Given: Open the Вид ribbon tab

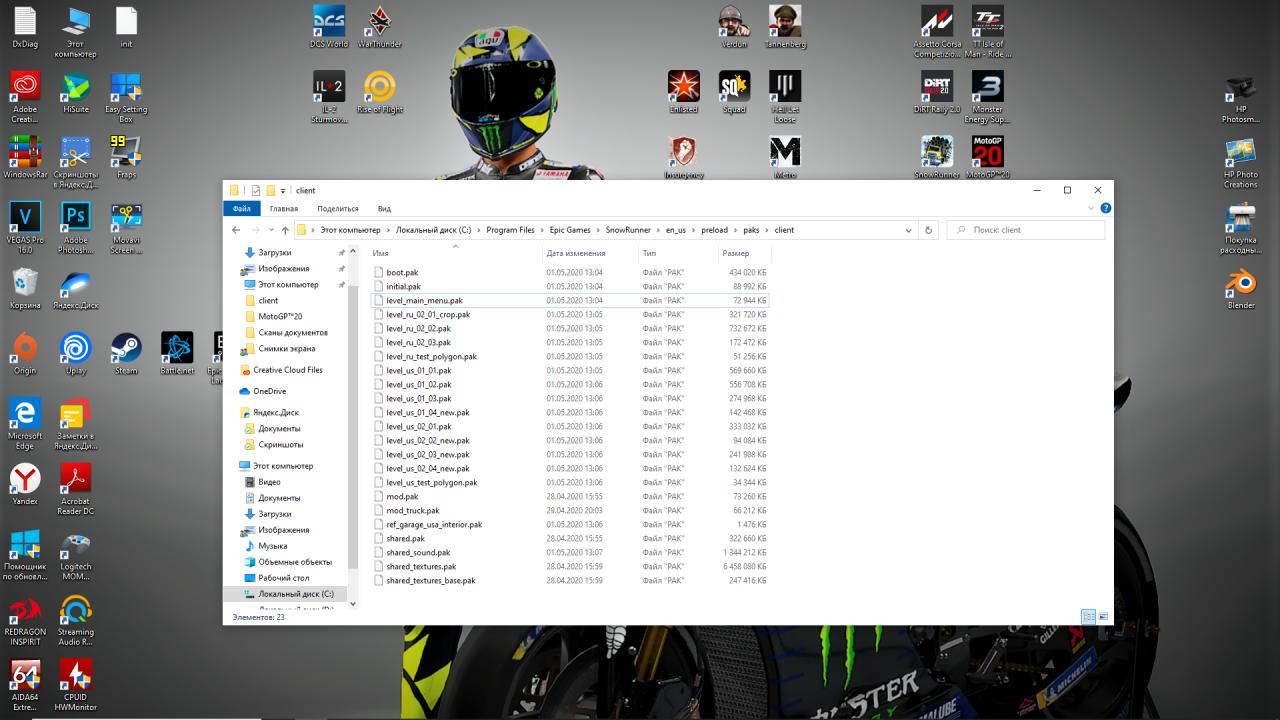Looking at the screenshot, I should click(384, 208).
